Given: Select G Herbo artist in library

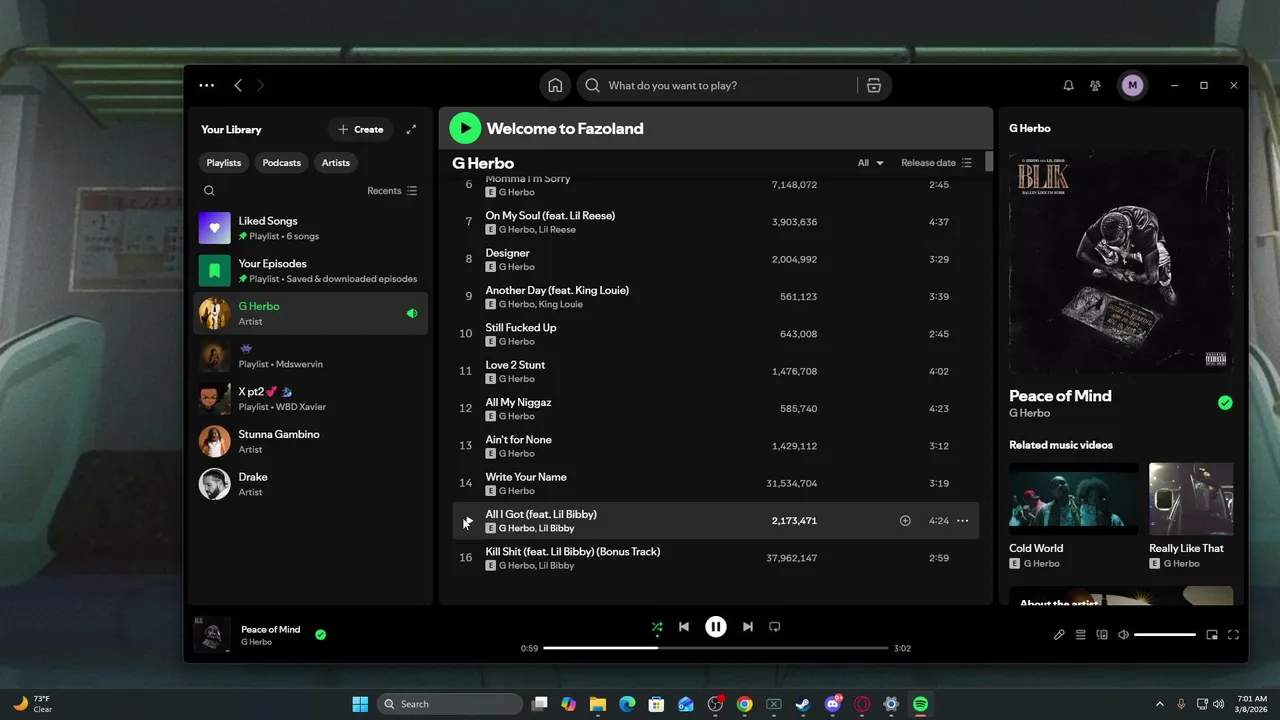Looking at the screenshot, I should 310,313.
